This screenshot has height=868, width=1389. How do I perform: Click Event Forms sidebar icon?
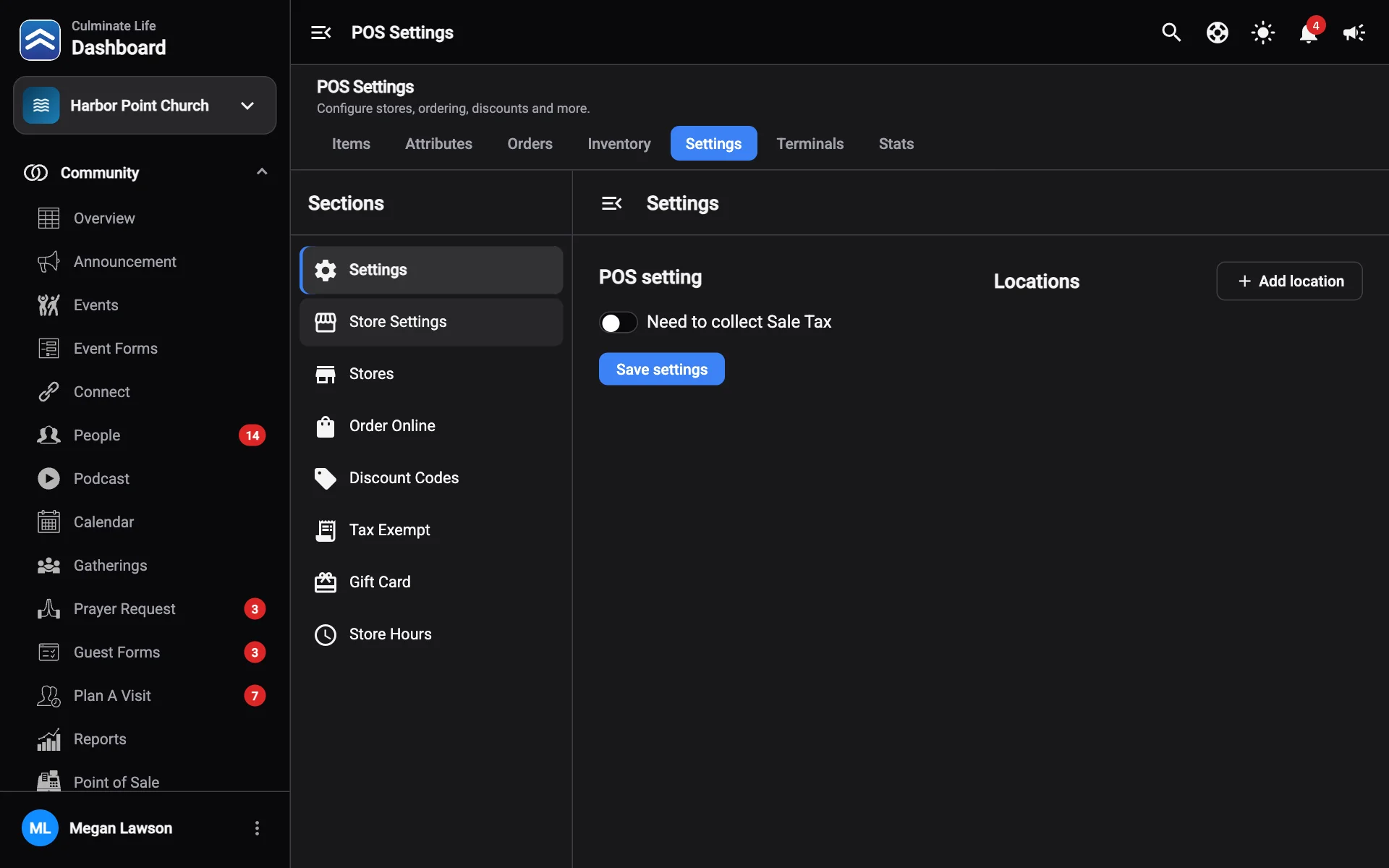48,349
